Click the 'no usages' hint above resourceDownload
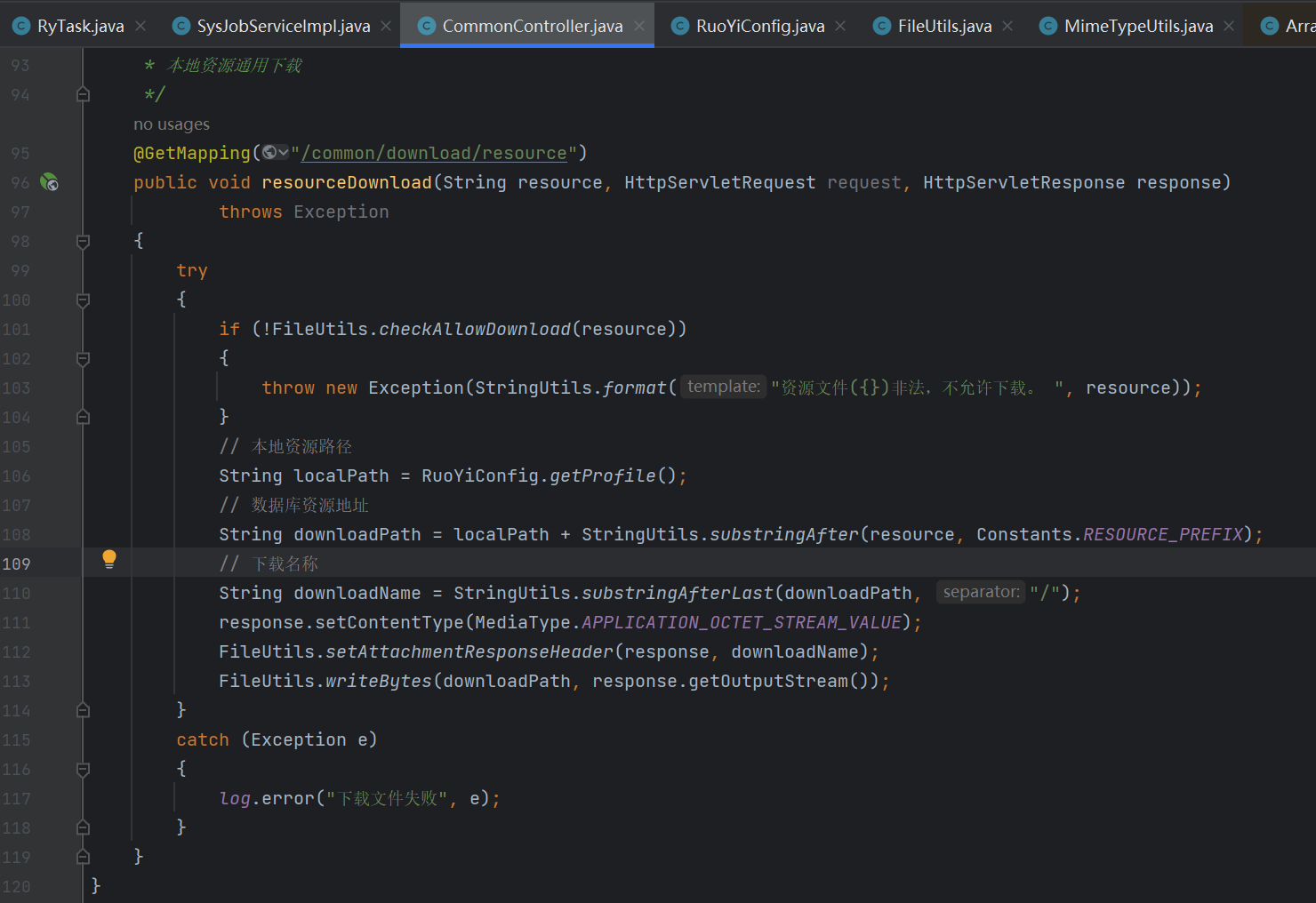1316x903 pixels. click(x=172, y=124)
